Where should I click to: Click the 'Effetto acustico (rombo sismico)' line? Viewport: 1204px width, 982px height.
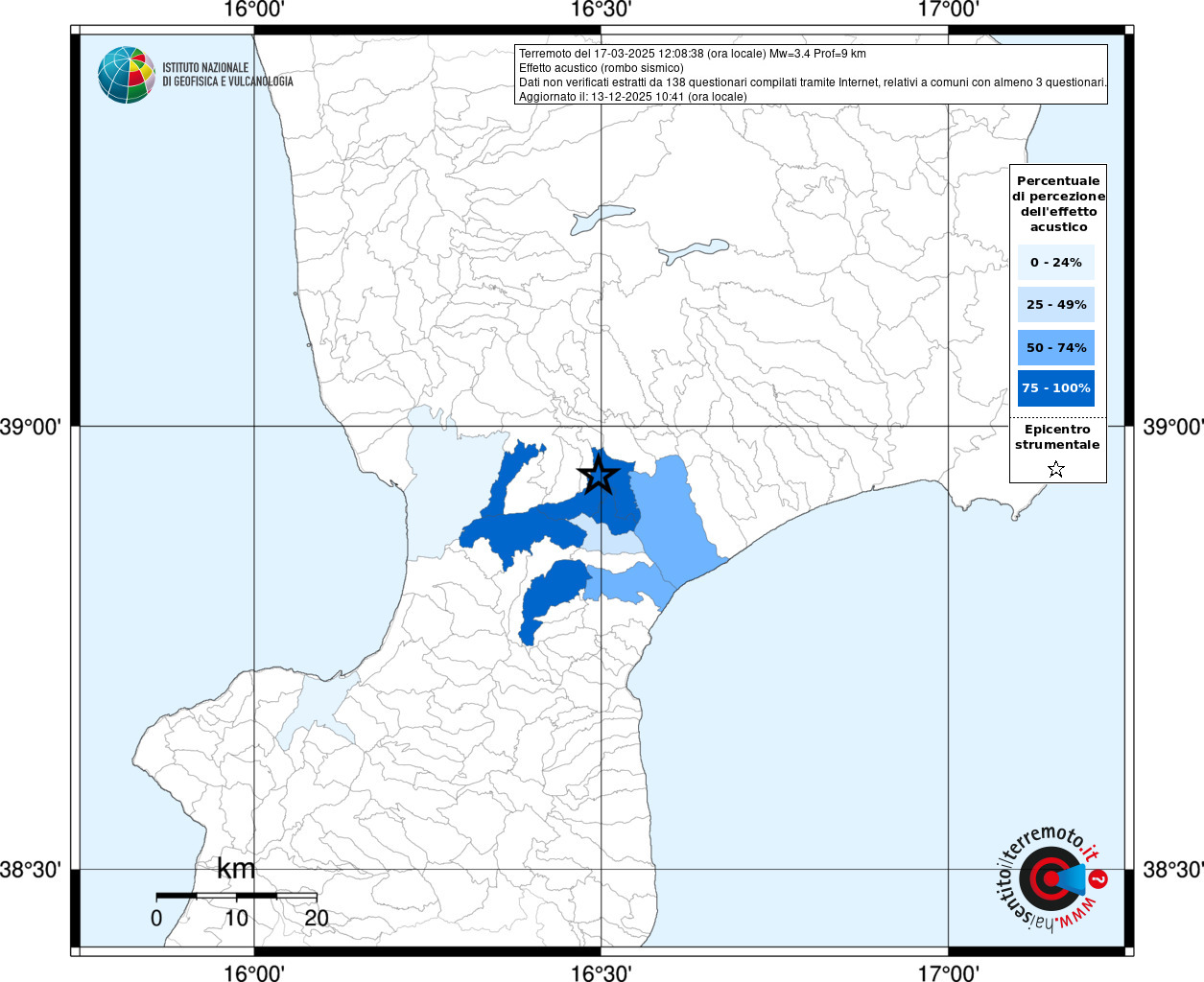602,68
